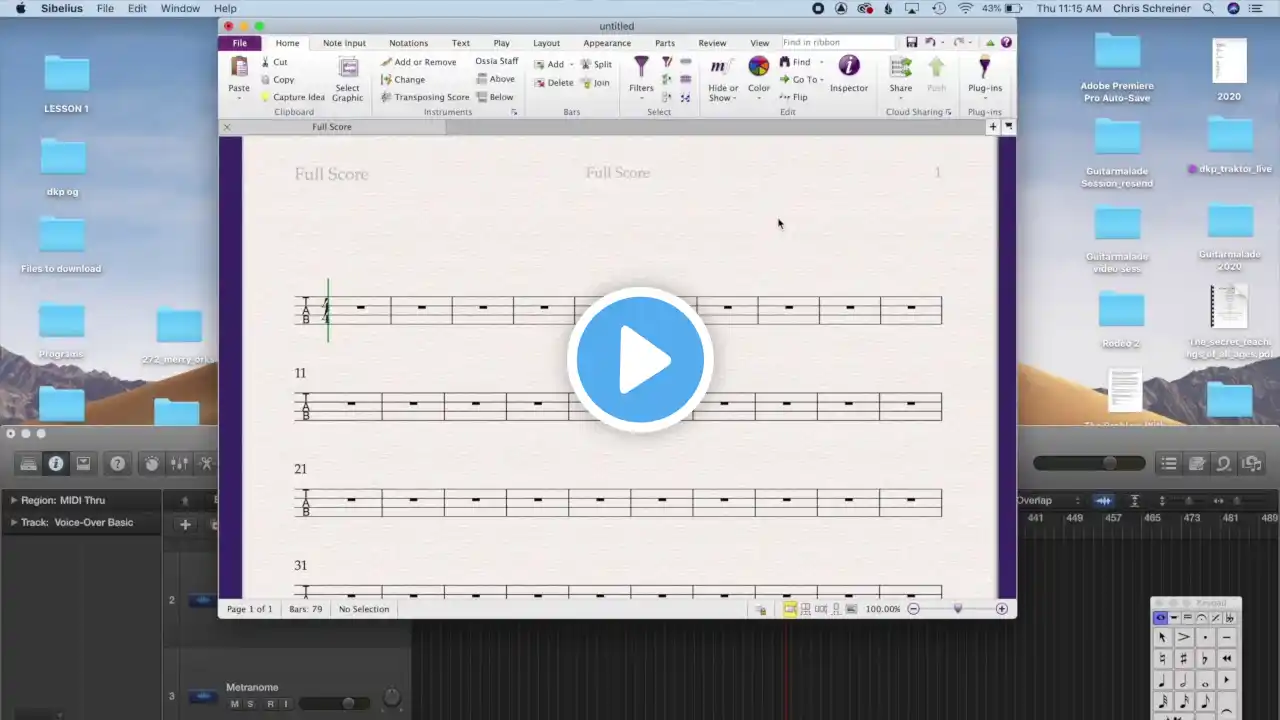Click the Paste clipboard icon in Sibelius
The image size is (1280, 720).
point(239,67)
